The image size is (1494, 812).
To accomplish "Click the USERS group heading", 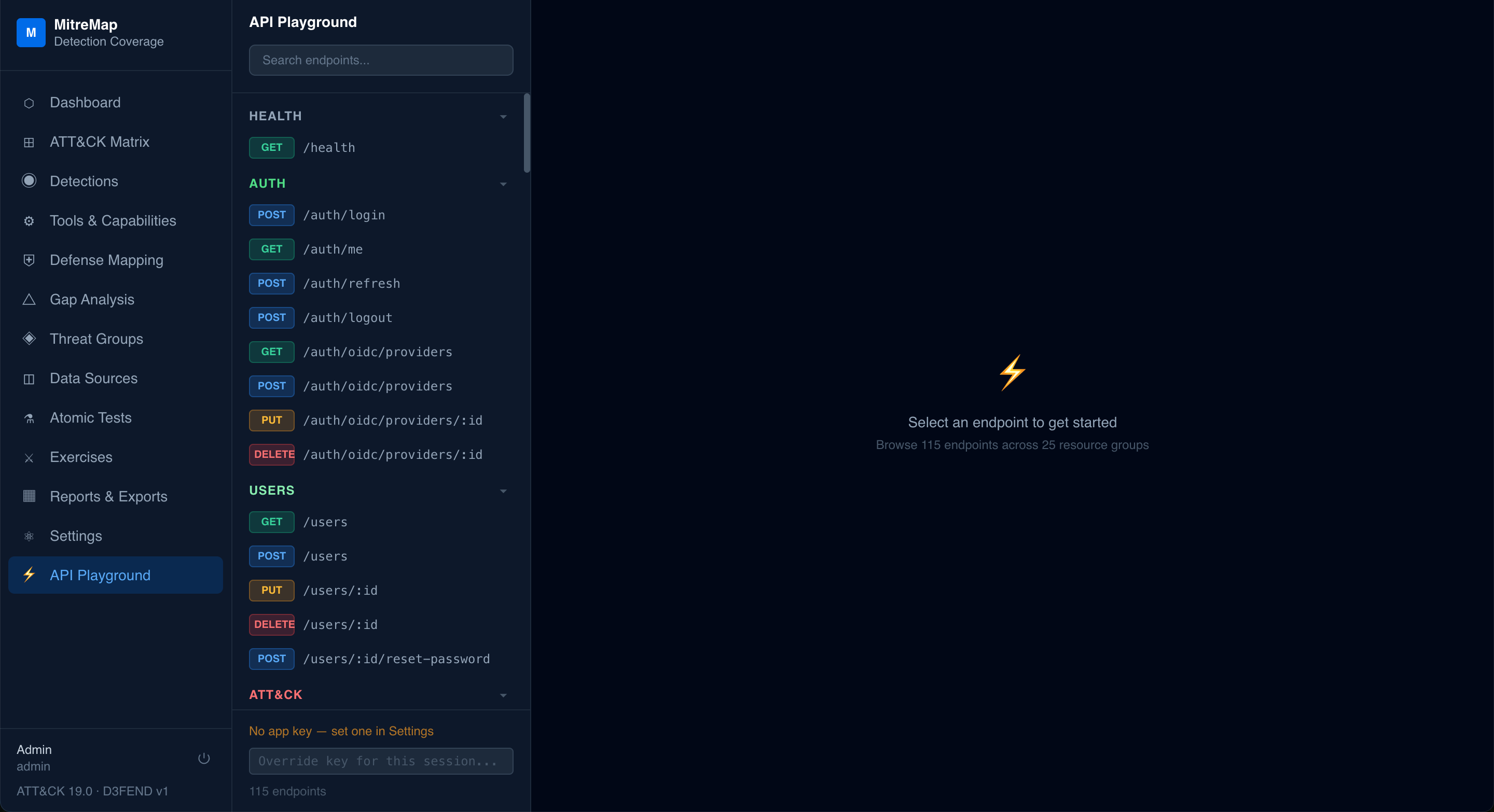I will tap(272, 491).
